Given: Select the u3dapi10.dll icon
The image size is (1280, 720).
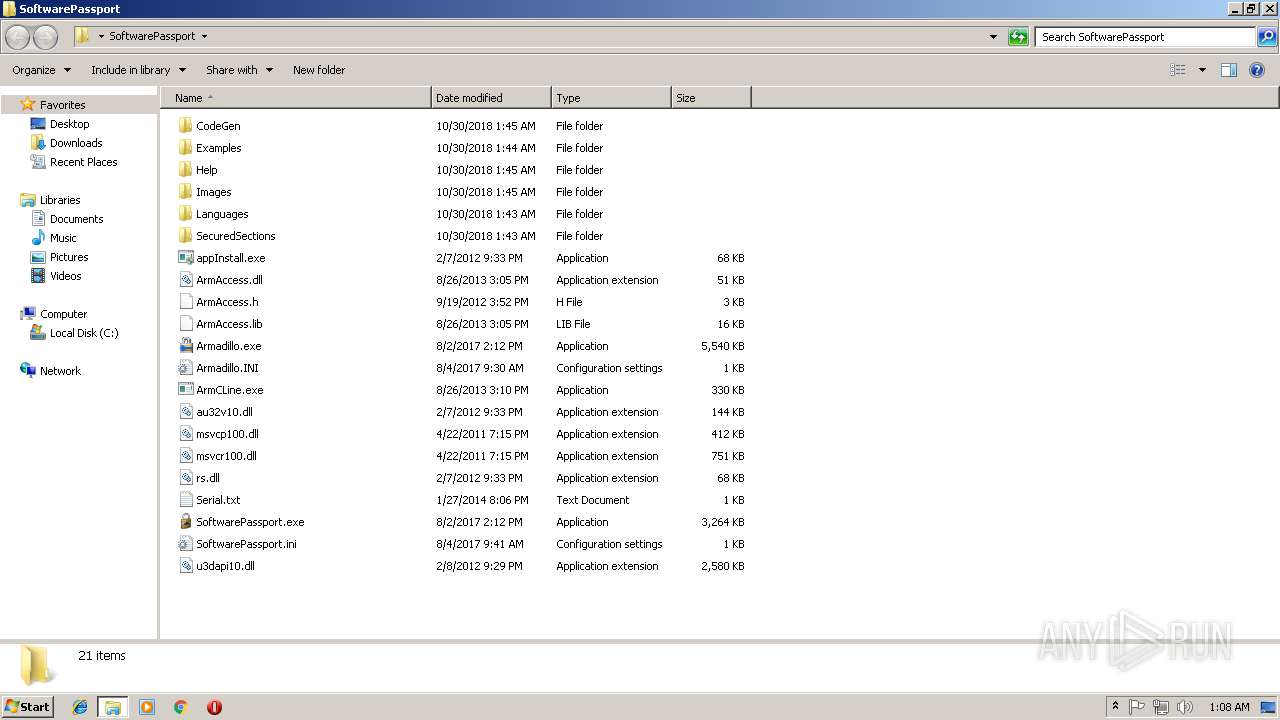Looking at the screenshot, I should (x=185, y=566).
